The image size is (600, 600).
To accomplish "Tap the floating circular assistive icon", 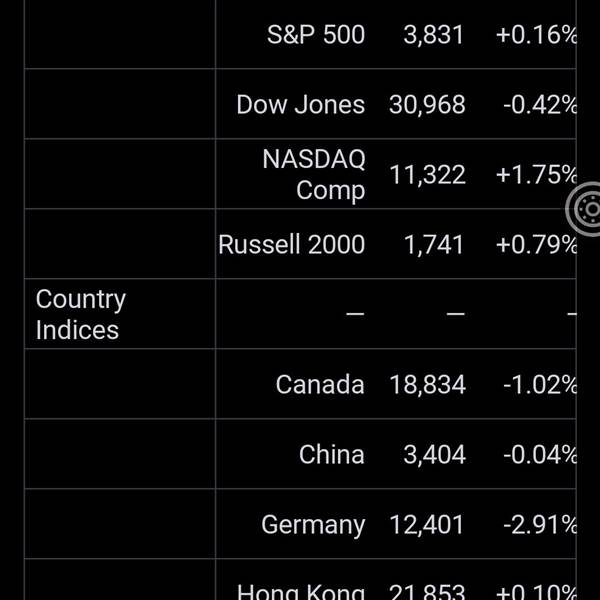I will coord(583,209).
